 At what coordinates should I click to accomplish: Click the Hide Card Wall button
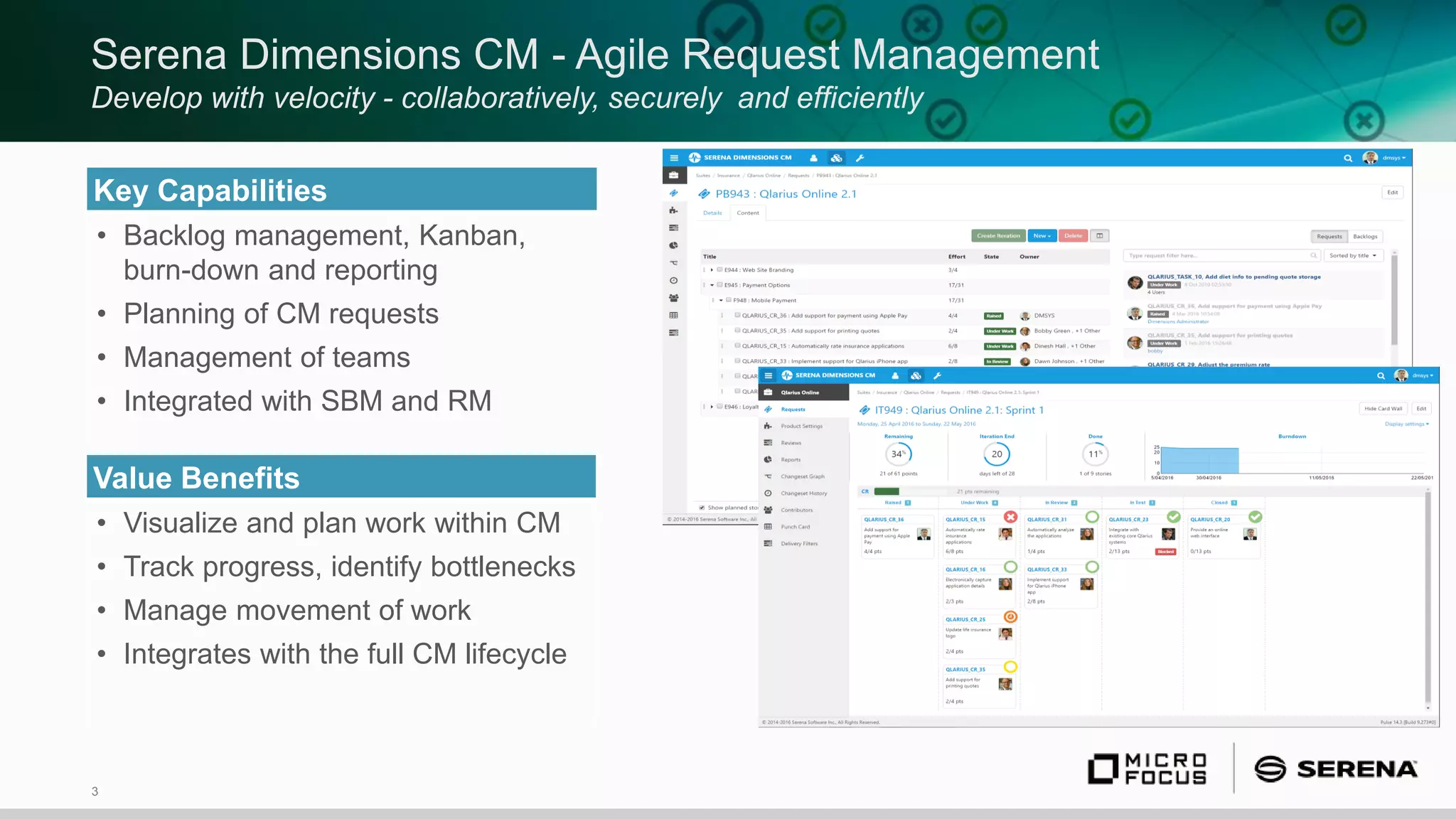tap(1383, 408)
